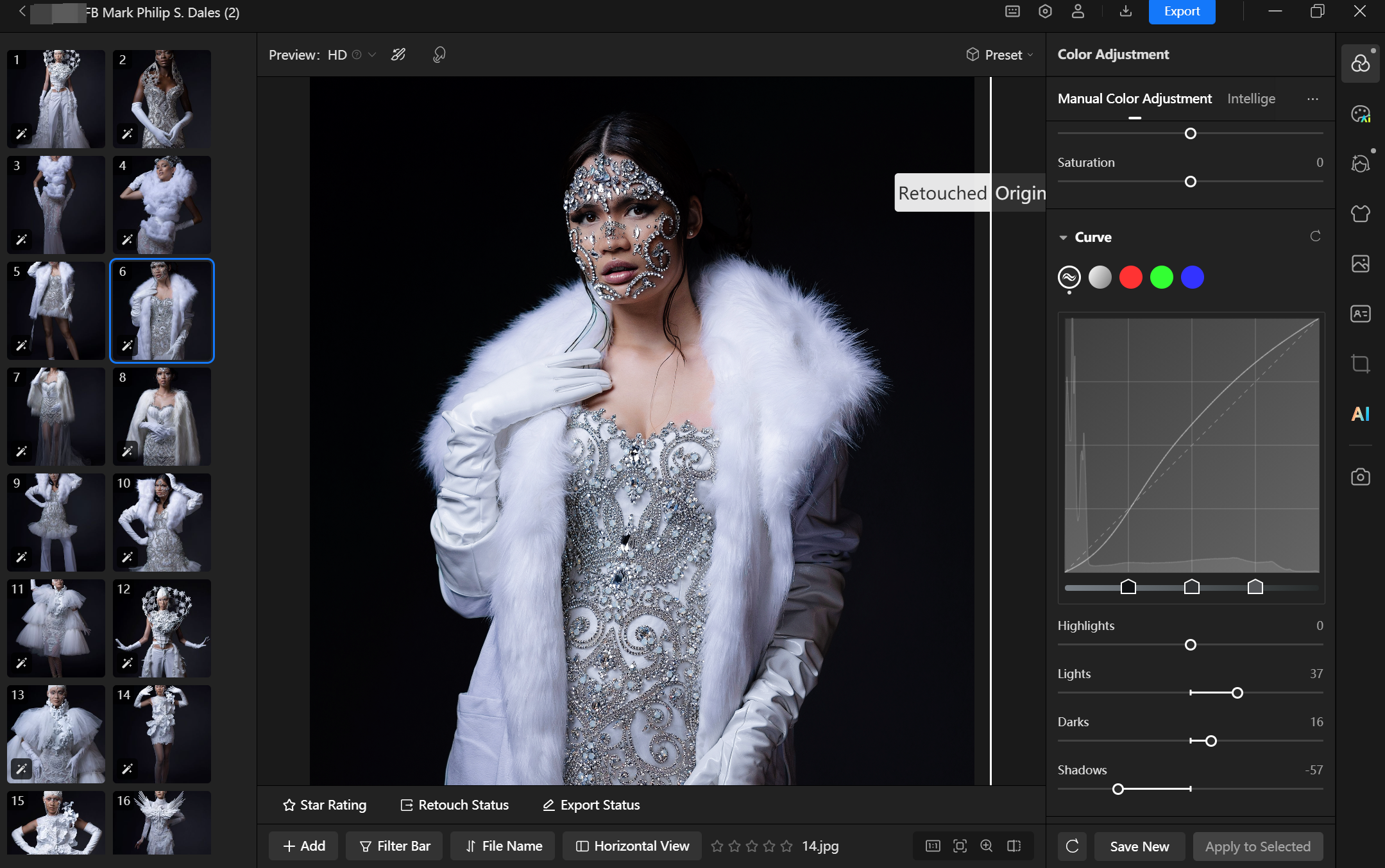The height and width of the screenshot is (868, 1385).
Task: Select the green curve channel
Action: pyautogui.click(x=1161, y=277)
